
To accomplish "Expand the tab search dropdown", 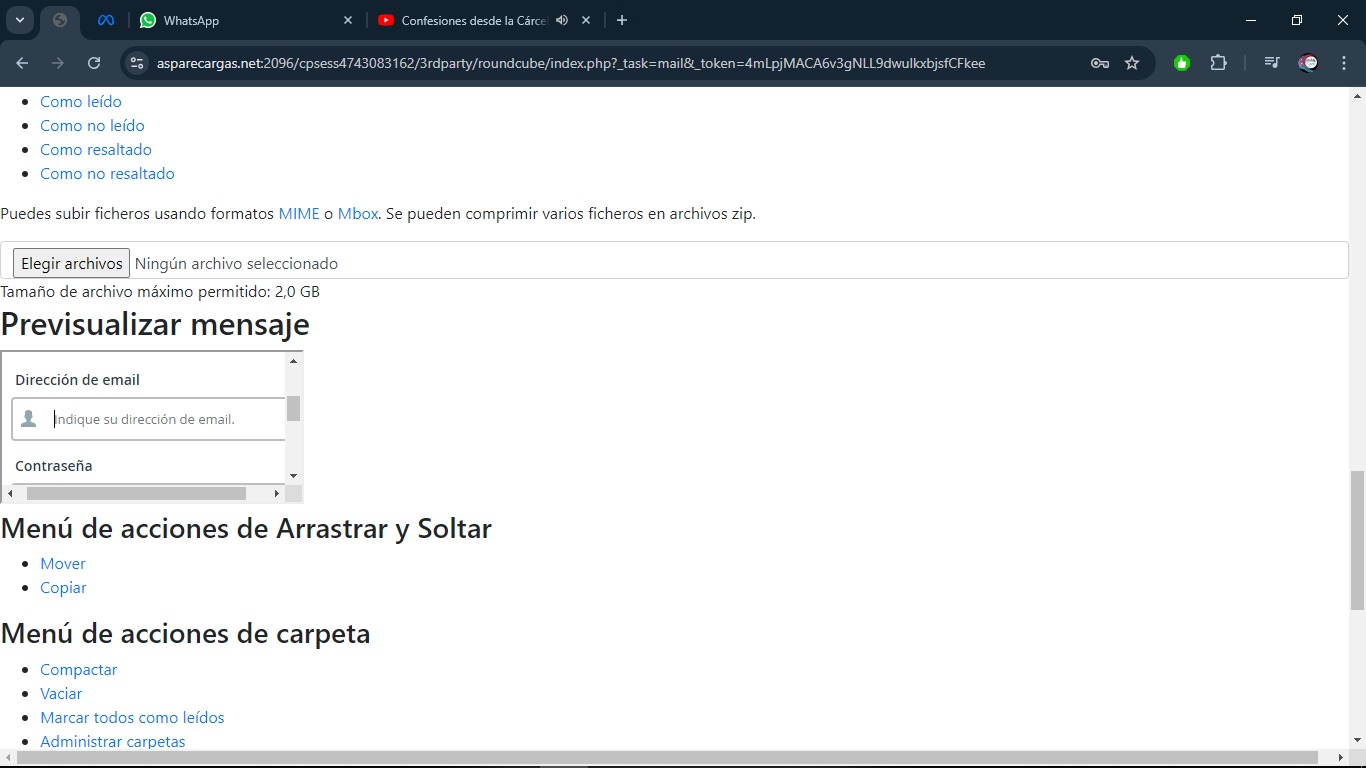I will pyautogui.click(x=19, y=20).
